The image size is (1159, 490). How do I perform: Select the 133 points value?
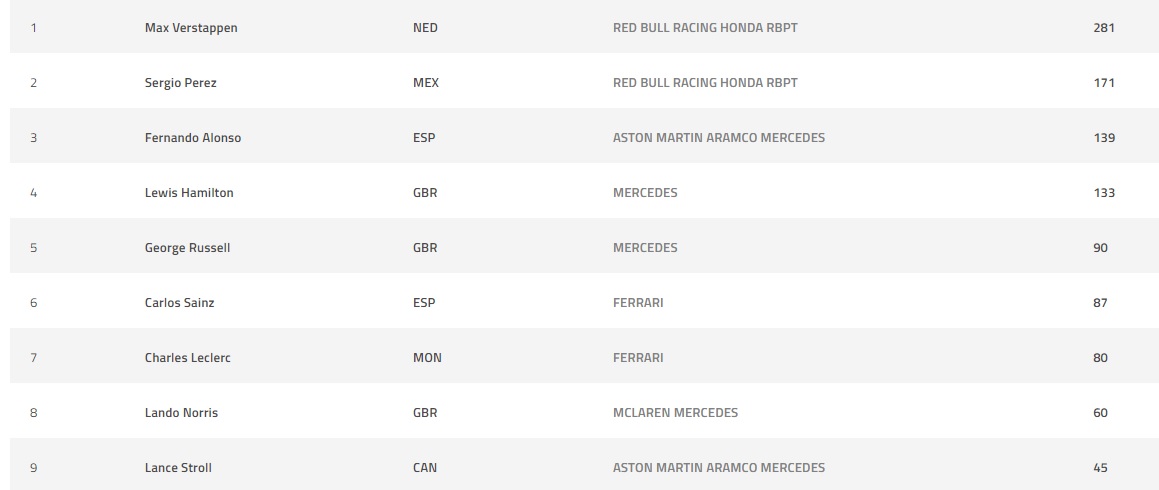coord(1104,193)
